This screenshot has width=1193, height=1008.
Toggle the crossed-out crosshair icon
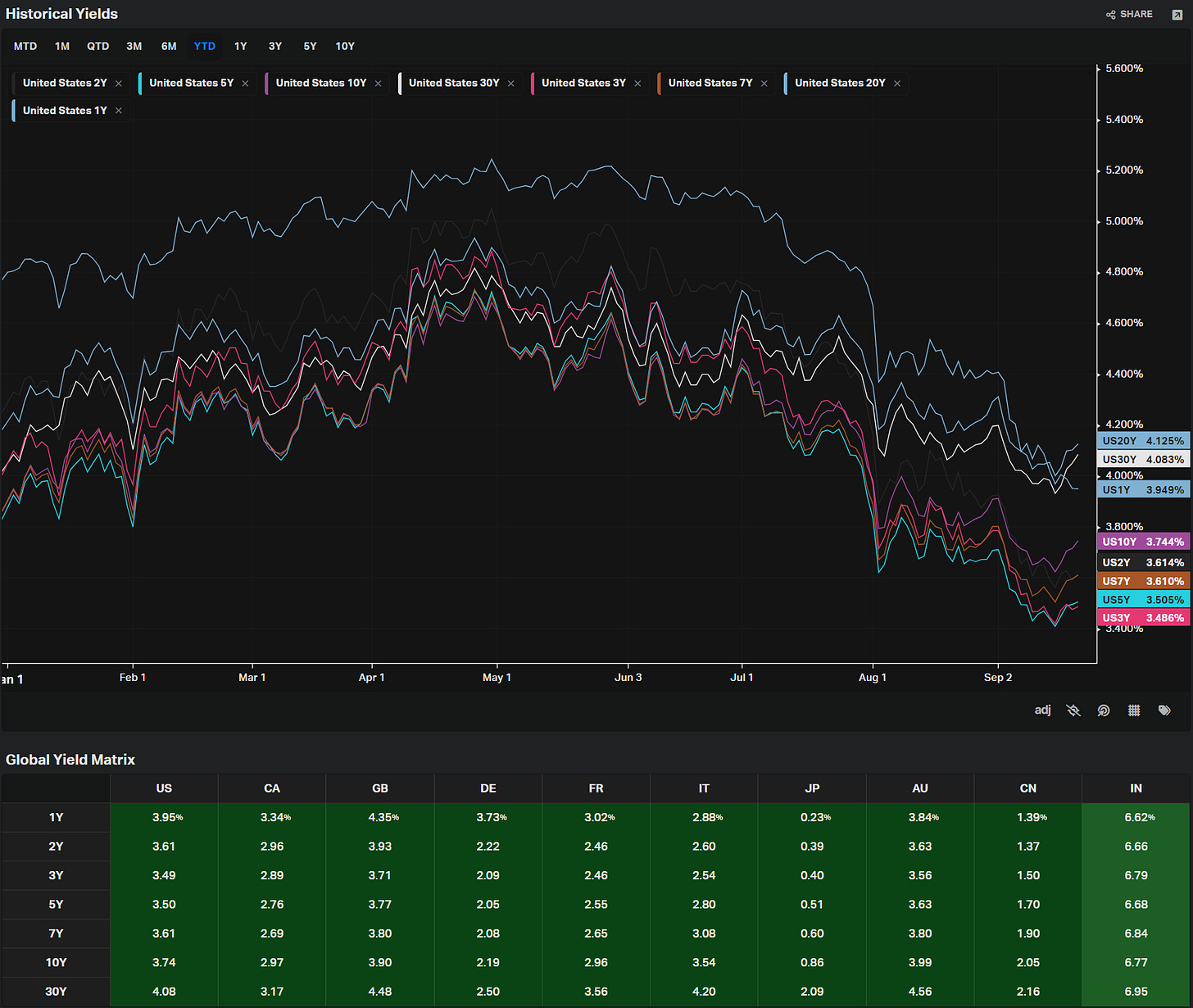[x=1073, y=711]
